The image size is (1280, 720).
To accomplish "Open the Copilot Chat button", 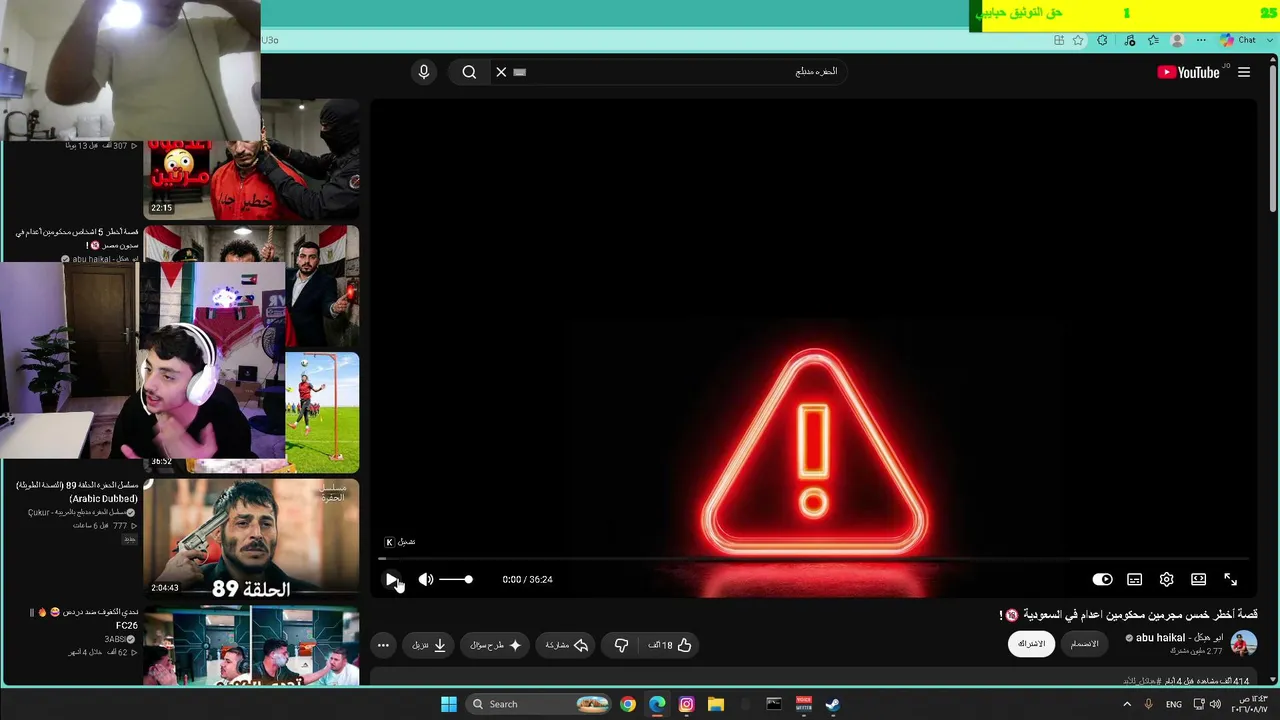I will click(x=1238, y=40).
